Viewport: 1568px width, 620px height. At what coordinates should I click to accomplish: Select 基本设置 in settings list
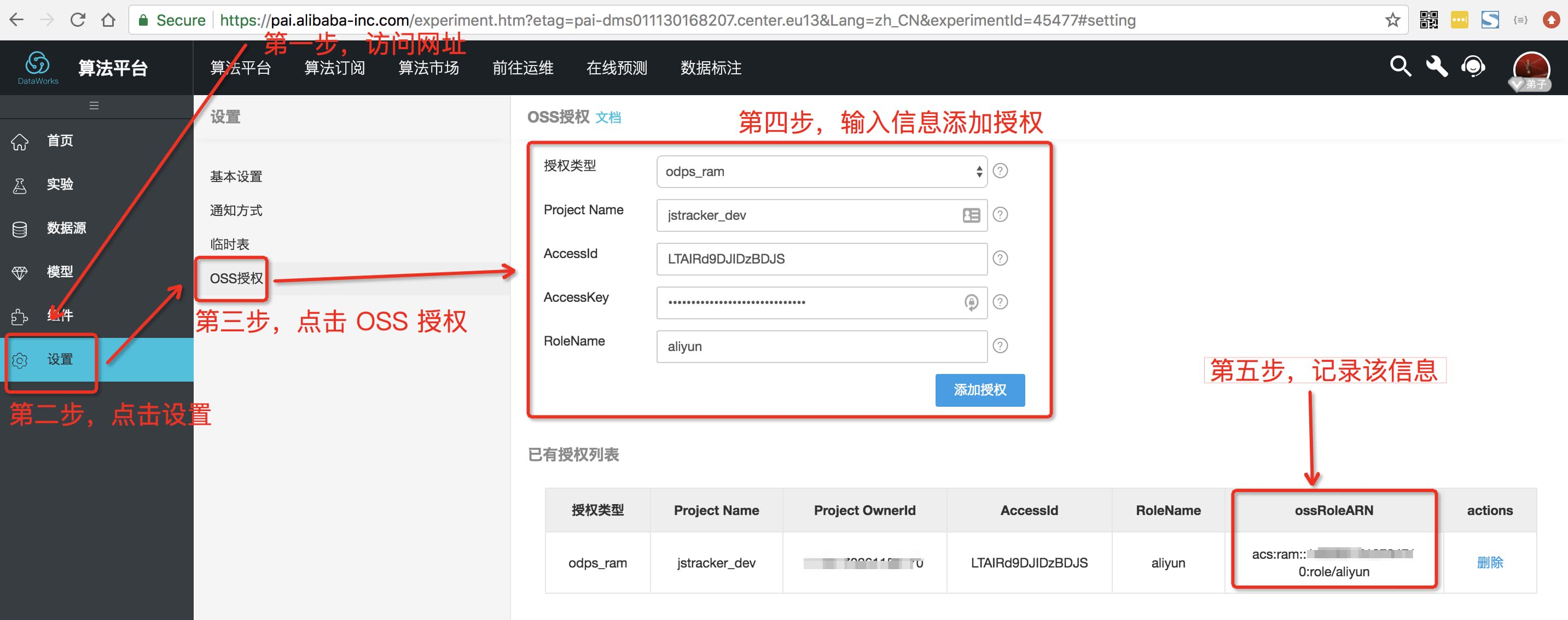coord(236,177)
